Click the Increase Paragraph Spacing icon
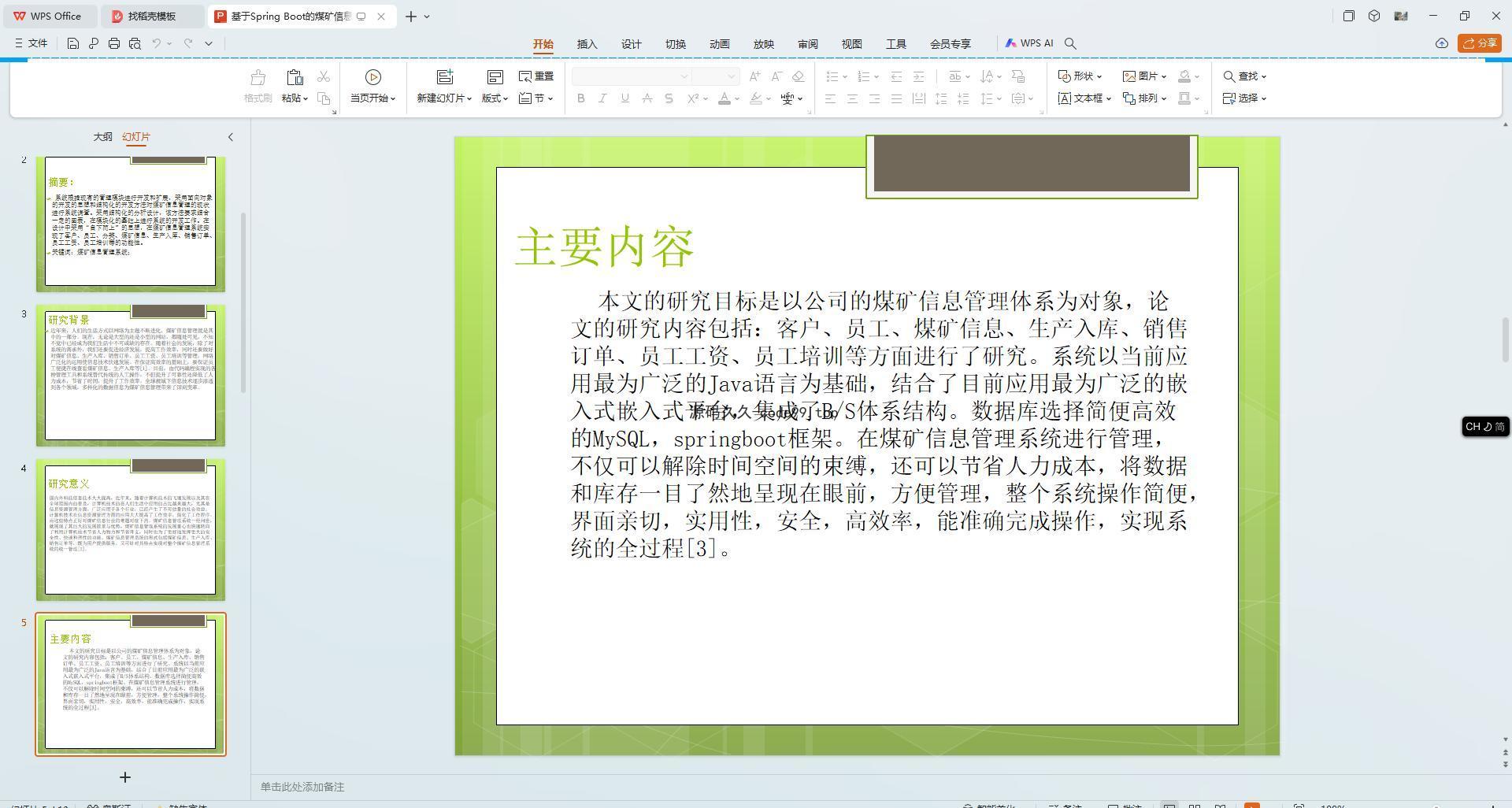This screenshot has height=808, width=1512. tap(941, 98)
